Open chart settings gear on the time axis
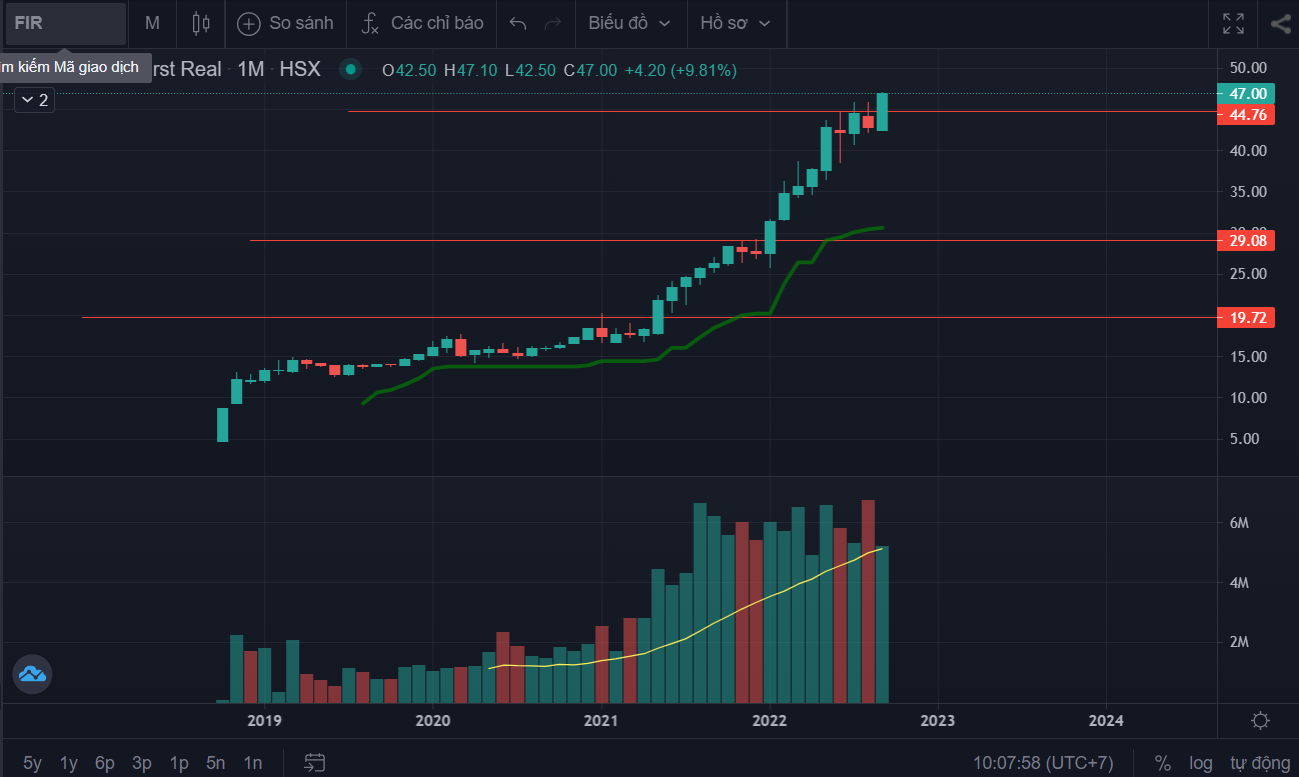 click(1260, 720)
